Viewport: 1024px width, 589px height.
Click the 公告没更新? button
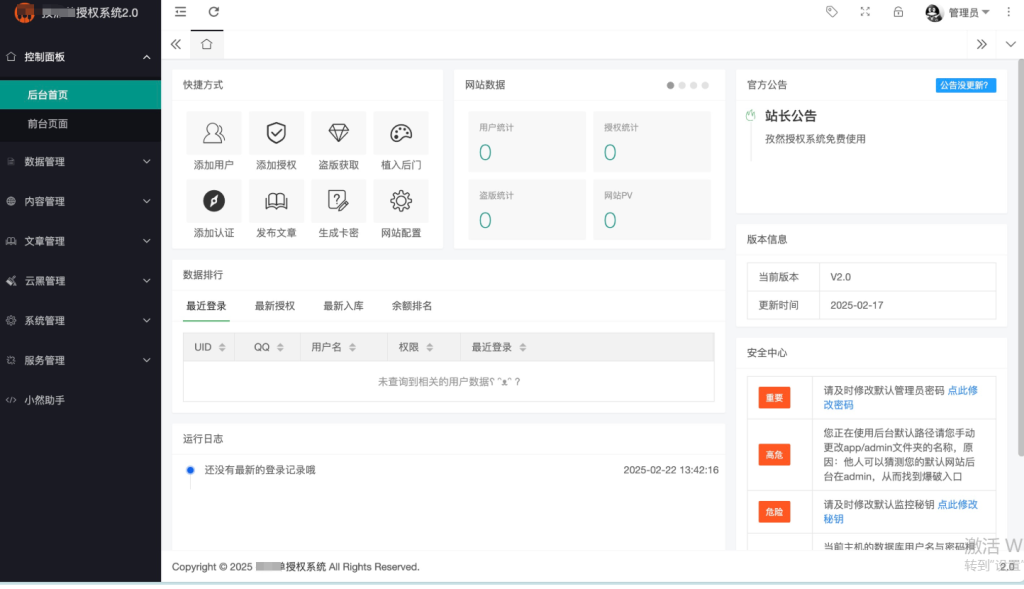pos(966,85)
